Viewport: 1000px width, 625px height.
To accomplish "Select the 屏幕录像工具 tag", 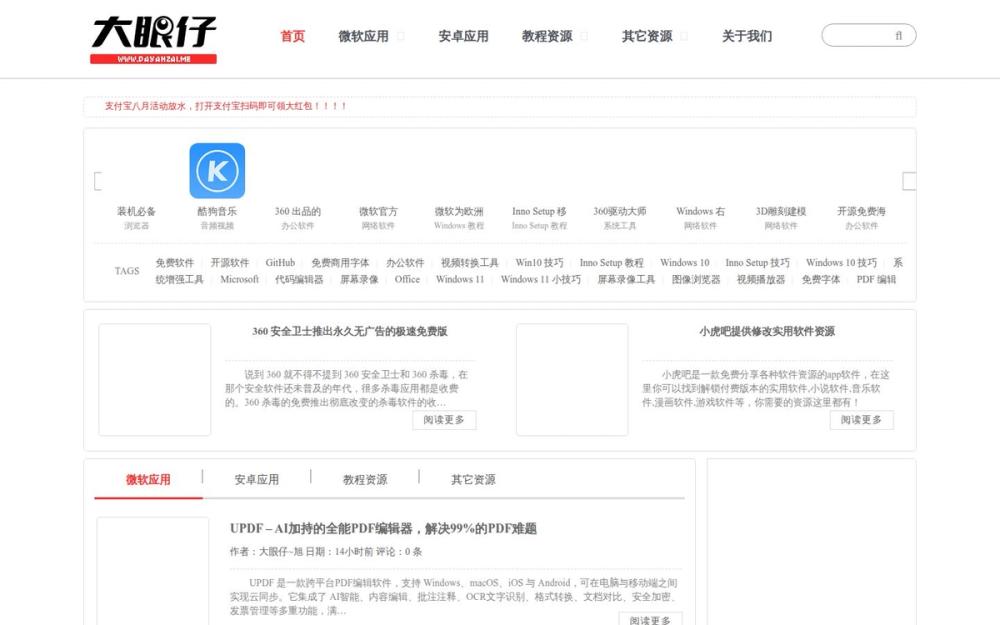I will point(626,279).
